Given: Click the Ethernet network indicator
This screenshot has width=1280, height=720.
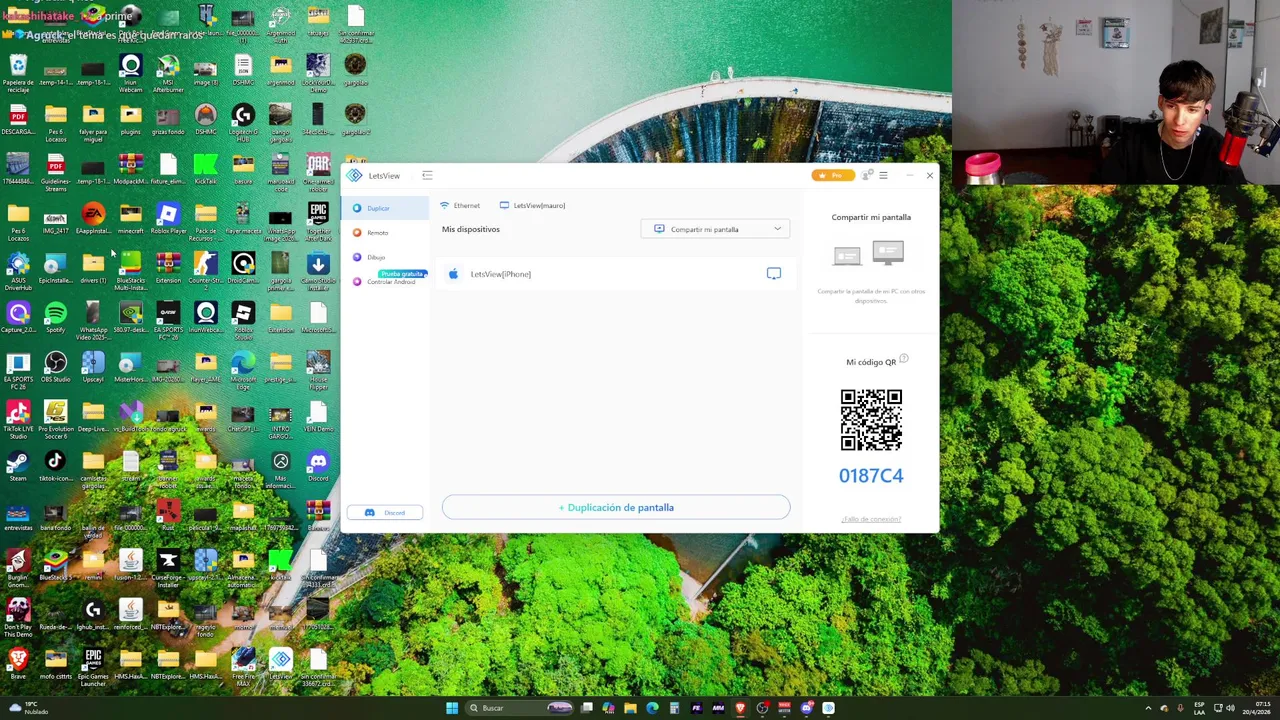Looking at the screenshot, I should pos(460,206).
